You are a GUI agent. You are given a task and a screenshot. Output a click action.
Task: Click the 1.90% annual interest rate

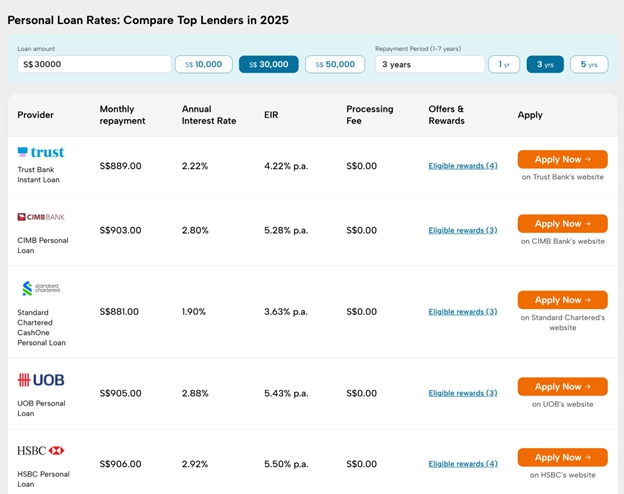point(194,312)
